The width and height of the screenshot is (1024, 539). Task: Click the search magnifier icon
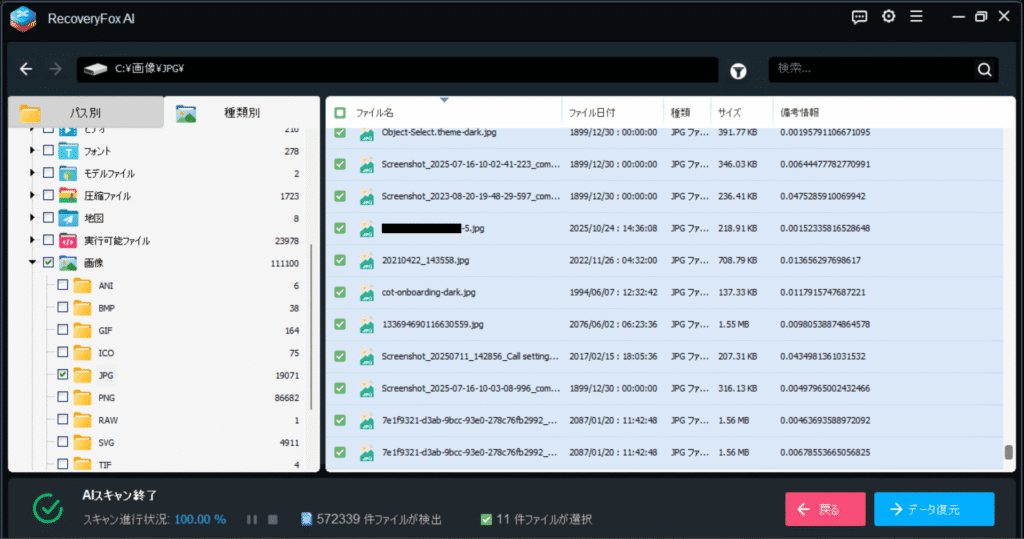coord(984,69)
